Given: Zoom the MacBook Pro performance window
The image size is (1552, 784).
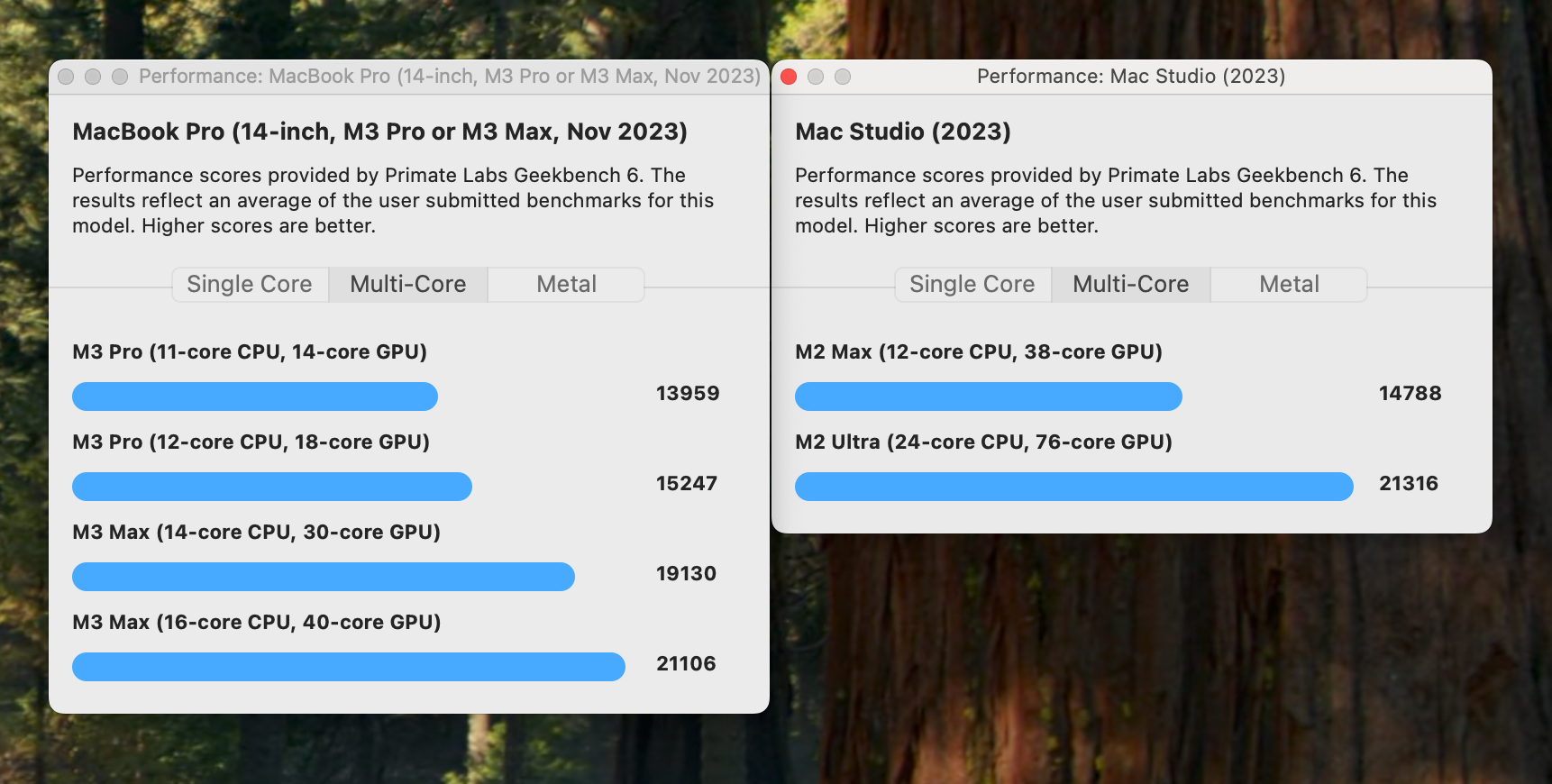Looking at the screenshot, I should coord(120,77).
